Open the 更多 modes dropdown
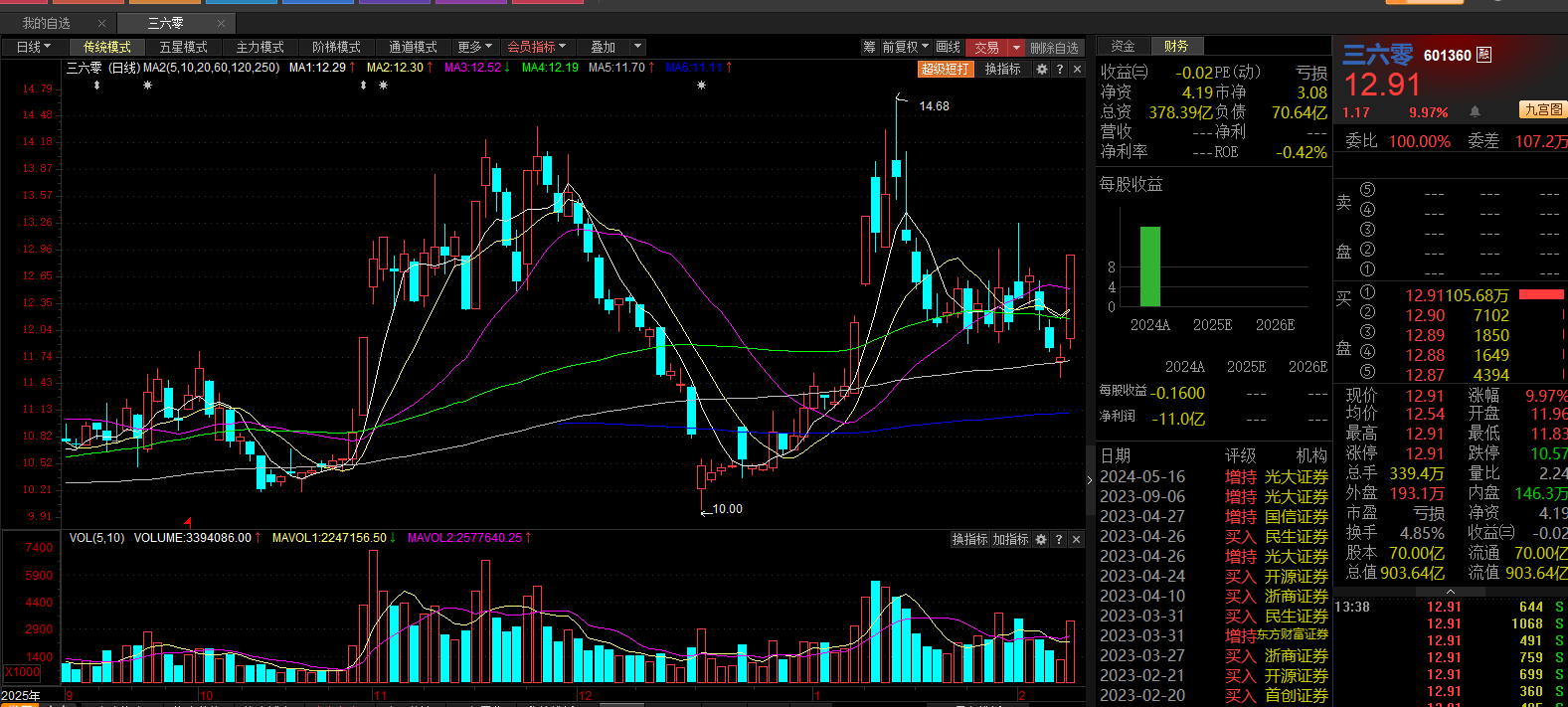The height and width of the screenshot is (707, 1568). 474,47
